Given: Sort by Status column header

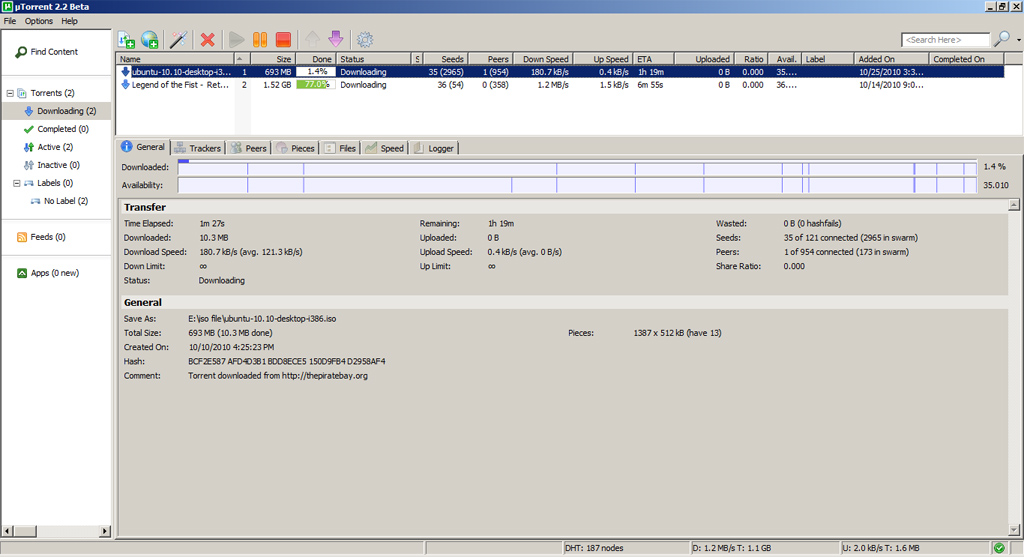Looking at the screenshot, I should 374,59.
